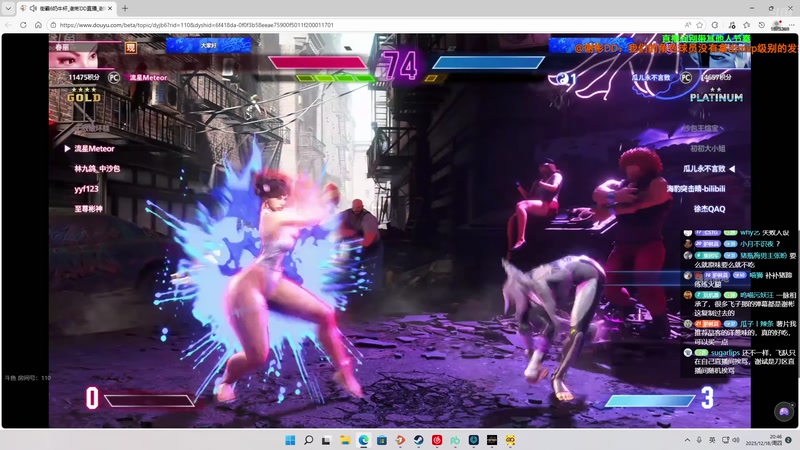
Task: Select the Douyu livestream tab
Action: pyautogui.click(x=66, y=8)
